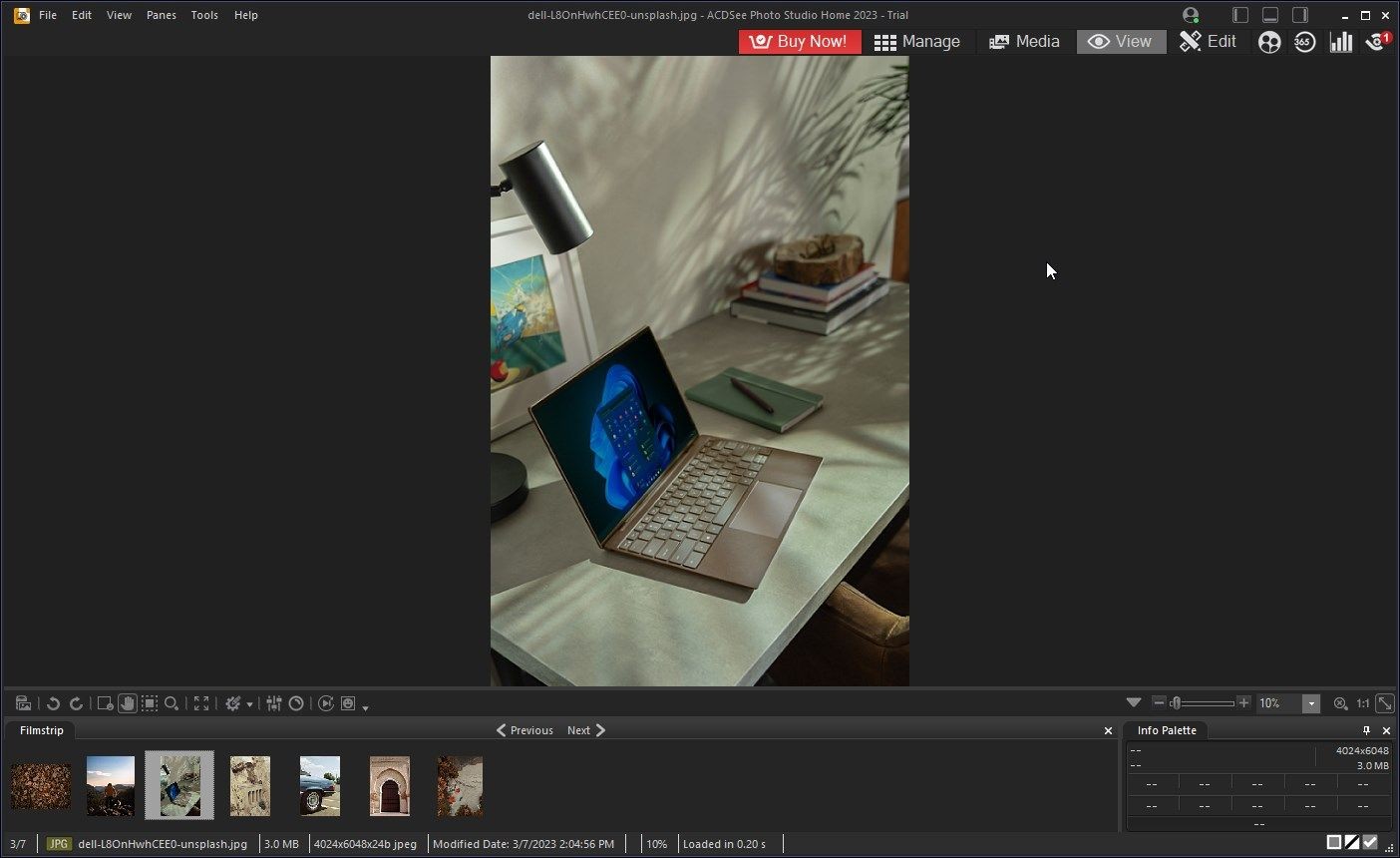Open the sliders adjustment icon
This screenshot has width=1400, height=858.
point(274,703)
